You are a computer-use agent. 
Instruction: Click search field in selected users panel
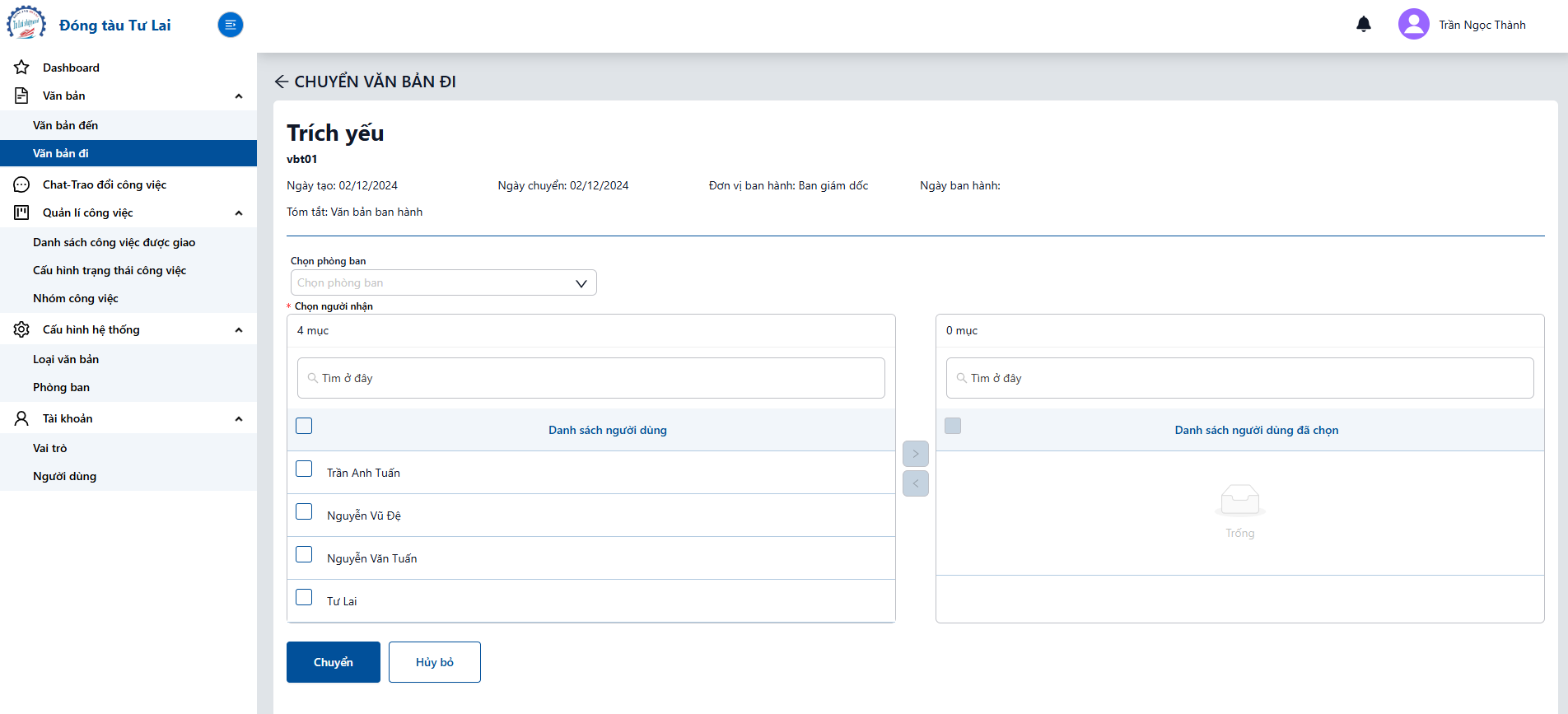1240,378
